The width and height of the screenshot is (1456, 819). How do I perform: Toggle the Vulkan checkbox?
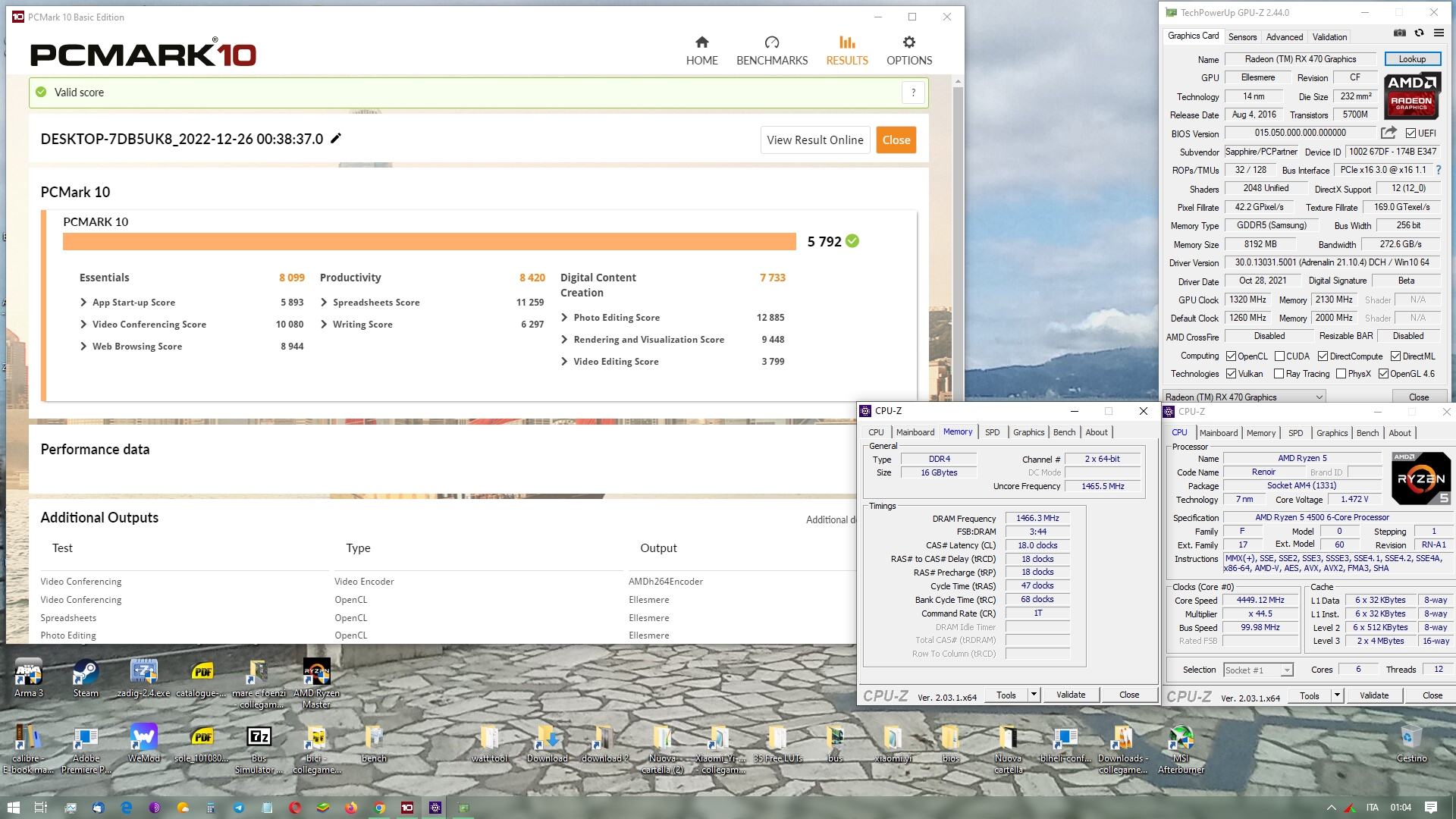(x=1232, y=374)
